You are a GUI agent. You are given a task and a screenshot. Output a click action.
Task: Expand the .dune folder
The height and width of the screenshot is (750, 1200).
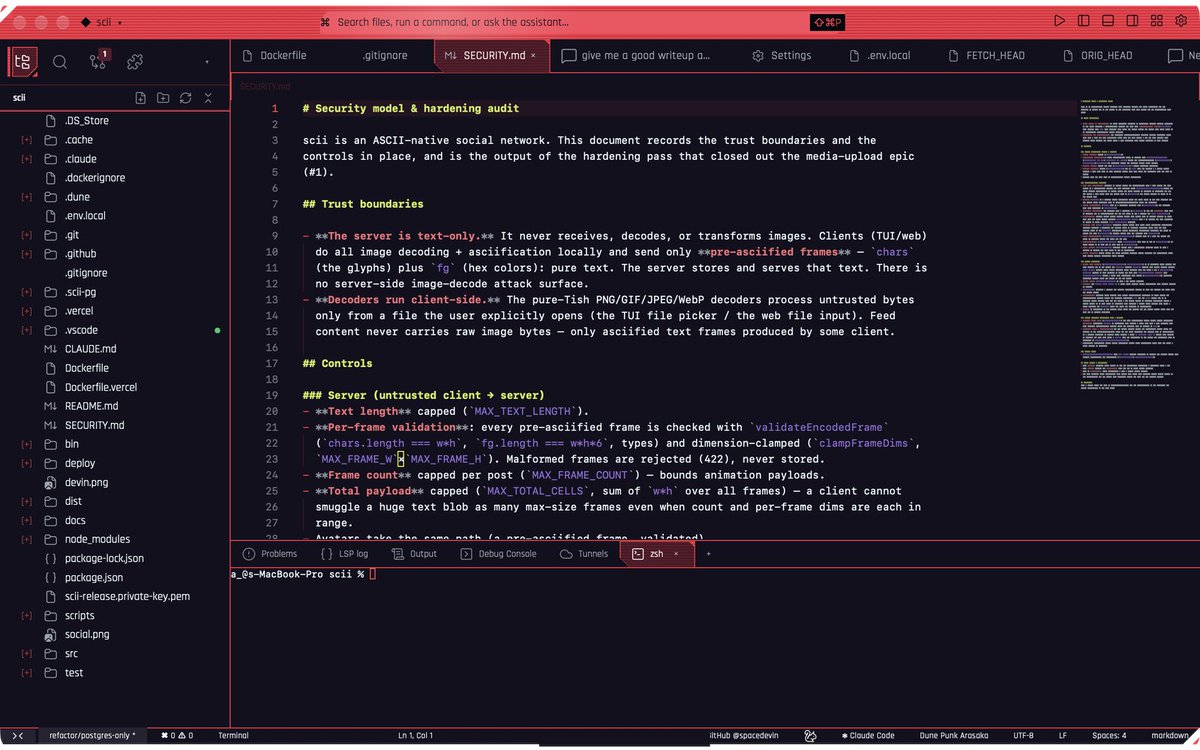[26, 197]
